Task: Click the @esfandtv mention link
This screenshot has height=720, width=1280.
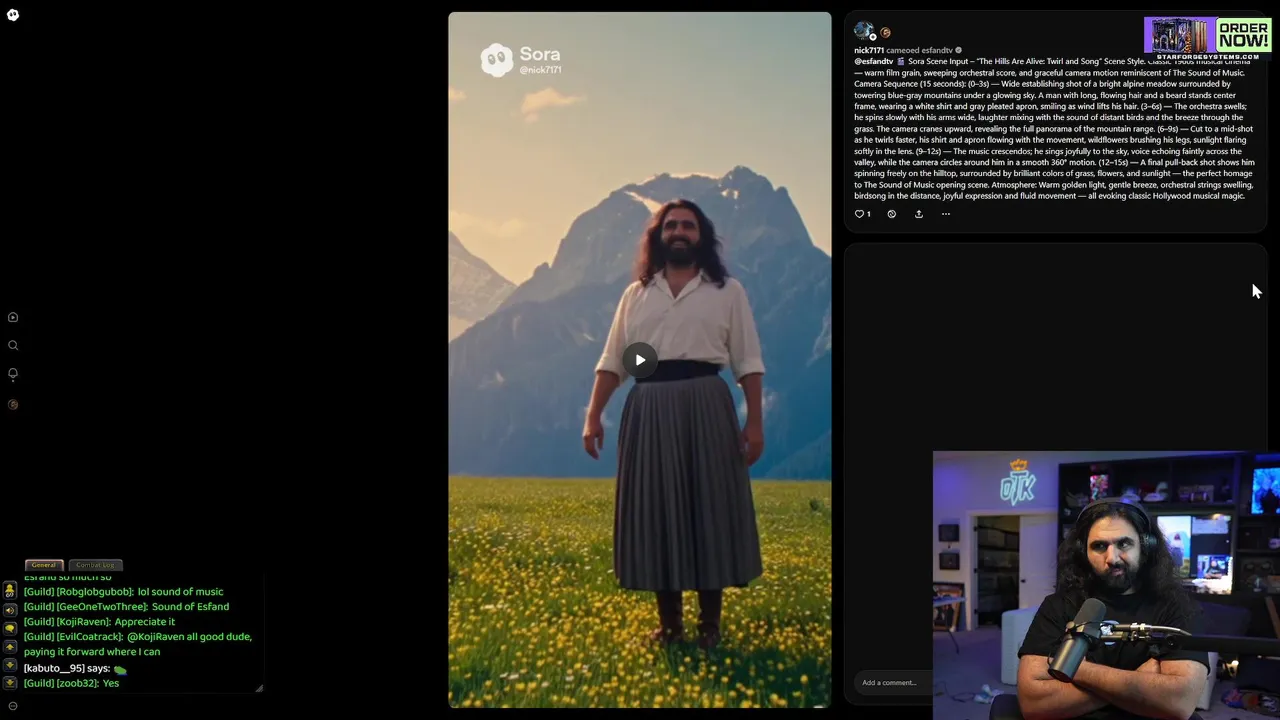Action: click(873, 61)
